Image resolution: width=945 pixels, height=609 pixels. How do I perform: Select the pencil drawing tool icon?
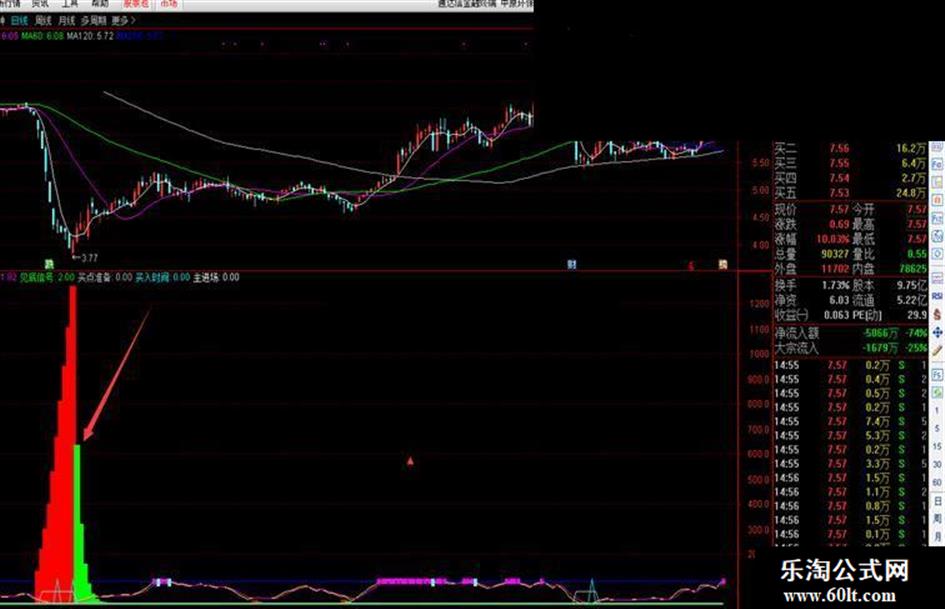click(937, 350)
